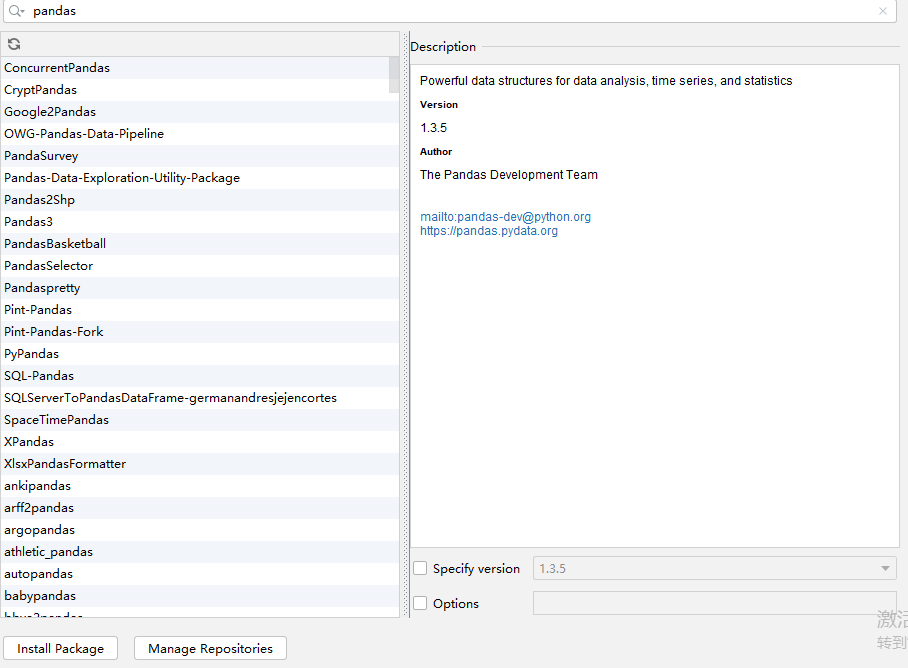Click The Pandas Development Team text
The width and height of the screenshot is (908, 668).
click(508, 175)
